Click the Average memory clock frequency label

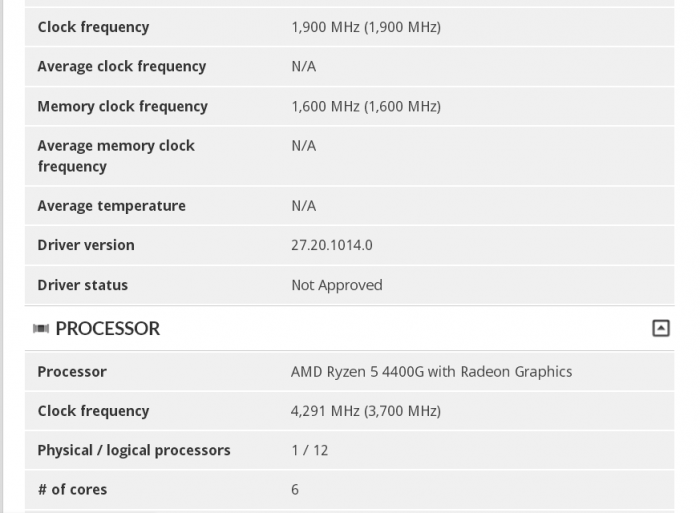coord(116,156)
